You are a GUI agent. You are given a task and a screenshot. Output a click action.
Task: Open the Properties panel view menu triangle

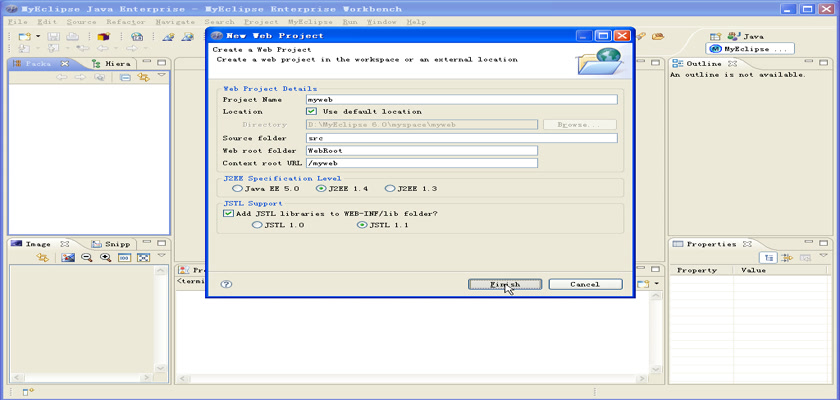tap(823, 255)
